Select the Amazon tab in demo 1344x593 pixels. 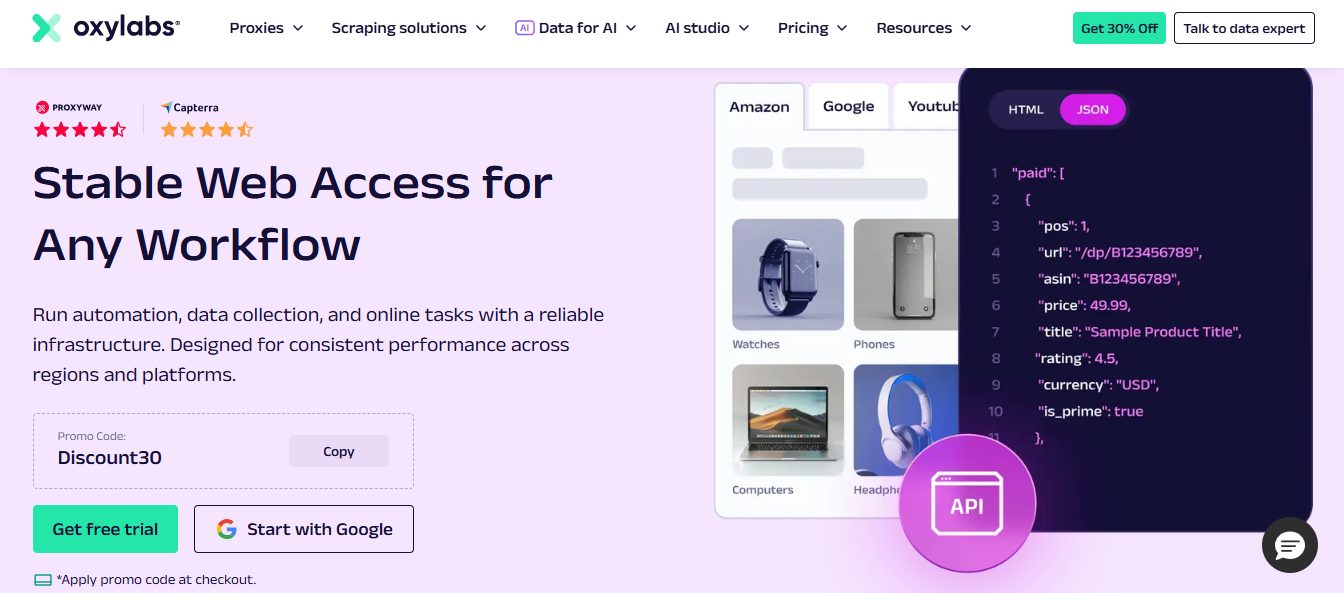pos(759,107)
